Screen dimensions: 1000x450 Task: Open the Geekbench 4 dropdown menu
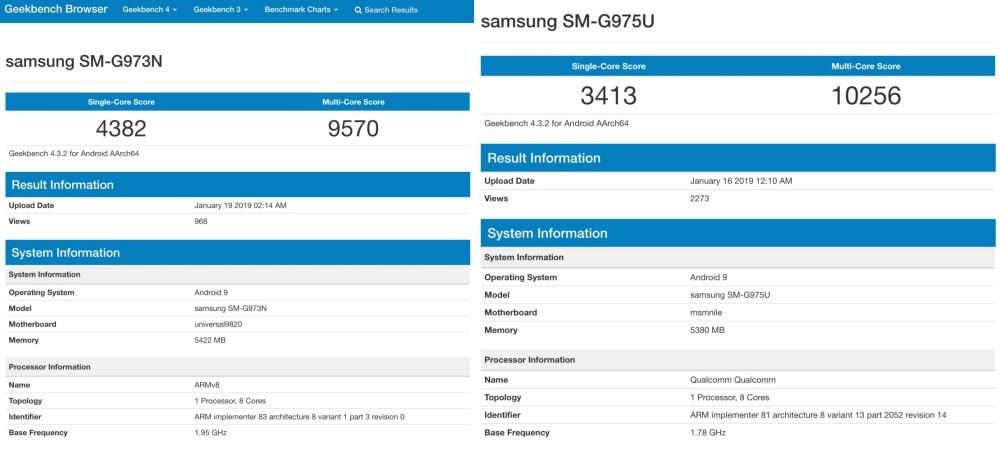[150, 10]
